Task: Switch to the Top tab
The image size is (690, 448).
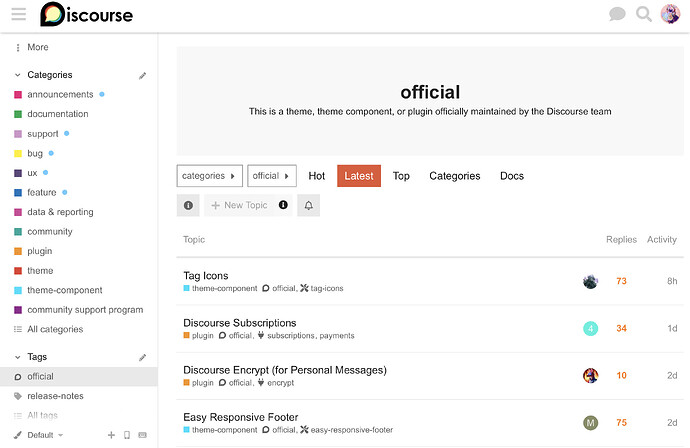Action: [x=401, y=176]
